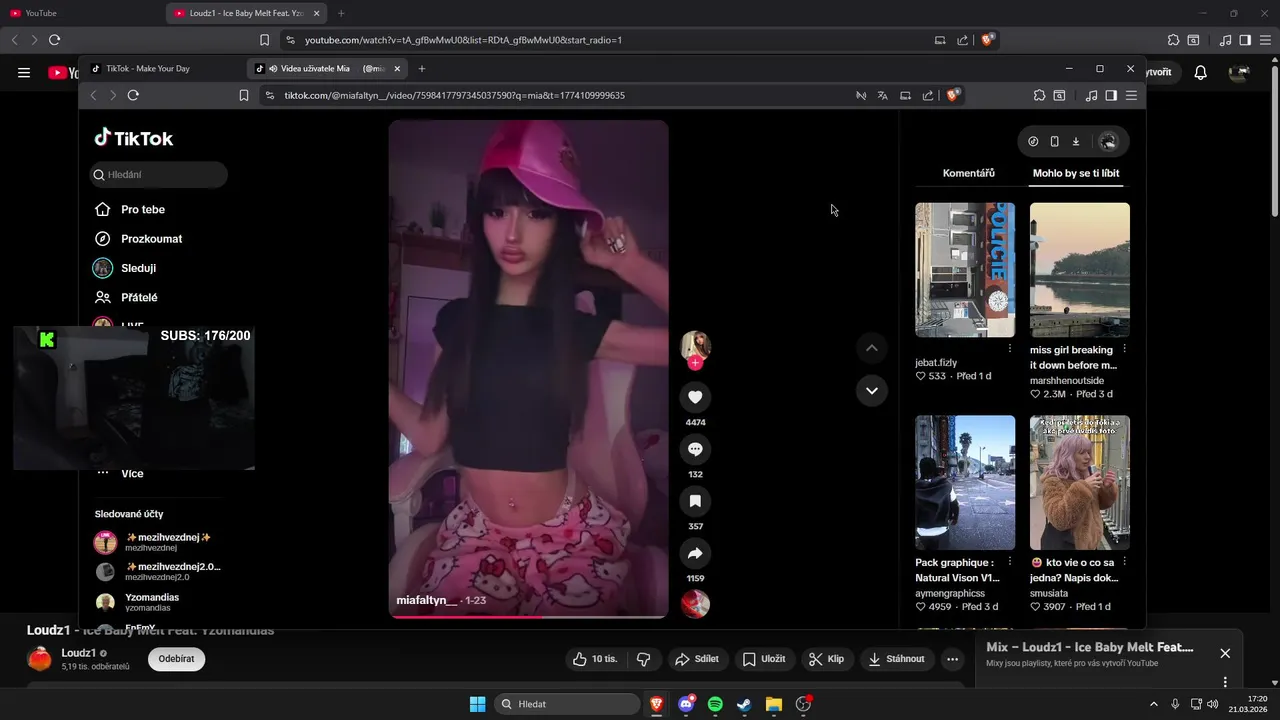Open more options for Pack graphique video
The width and height of the screenshot is (1280, 720).
coord(1010,562)
